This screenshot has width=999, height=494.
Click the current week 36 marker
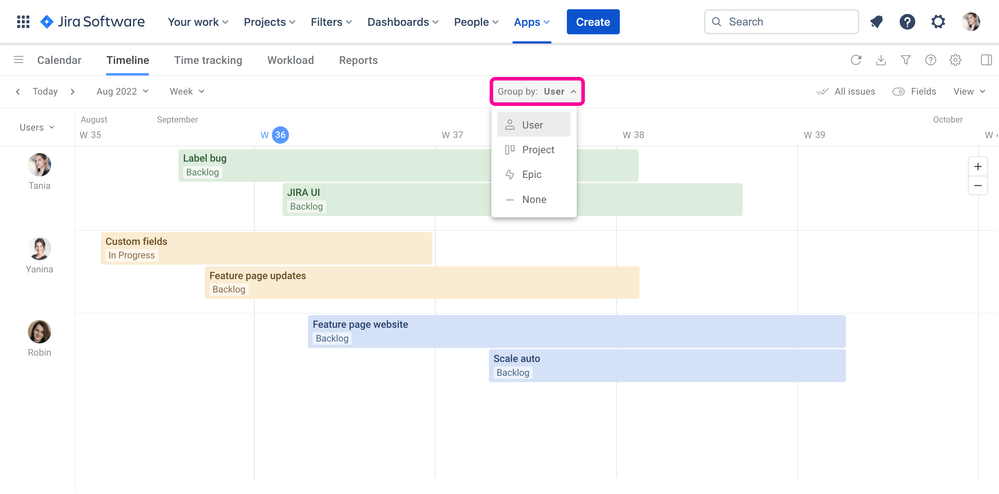click(280, 135)
